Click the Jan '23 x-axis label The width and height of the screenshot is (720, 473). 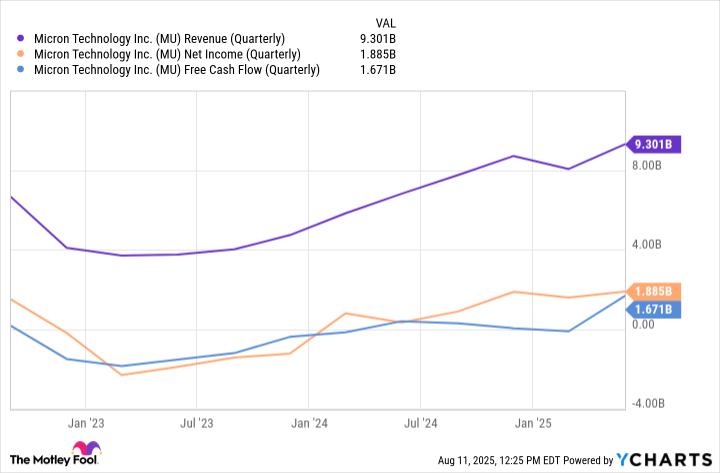[86, 423]
